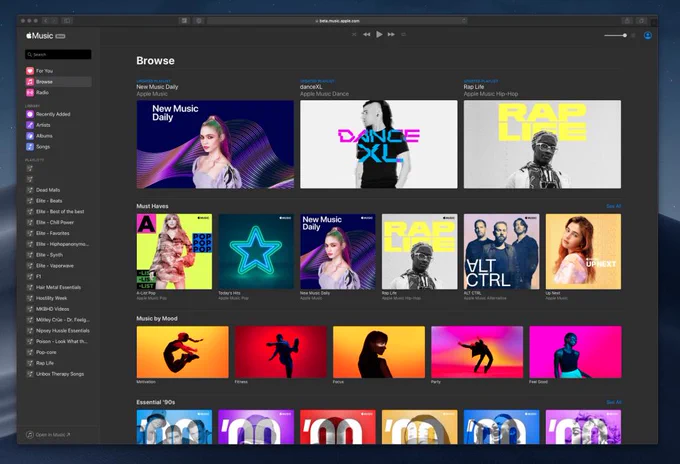Viewport: 680px width, 464px height.
Task: Click the Play button in player controls
Action: (379, 34)
